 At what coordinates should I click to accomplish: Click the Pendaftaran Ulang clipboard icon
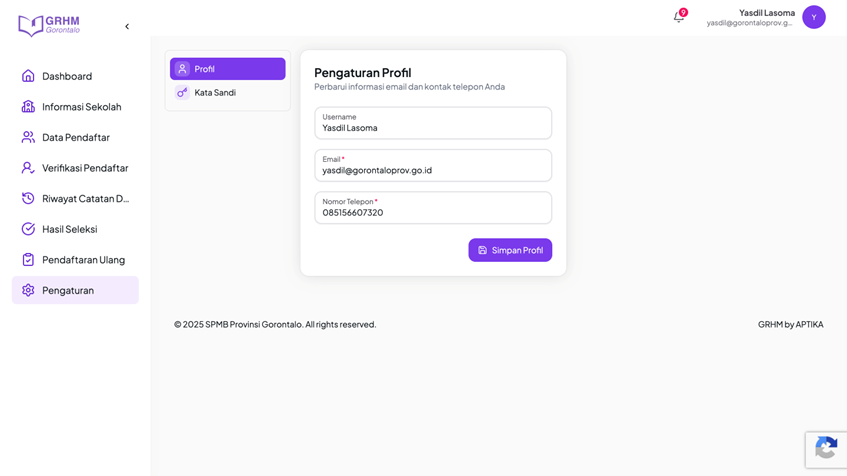(28, 260)
